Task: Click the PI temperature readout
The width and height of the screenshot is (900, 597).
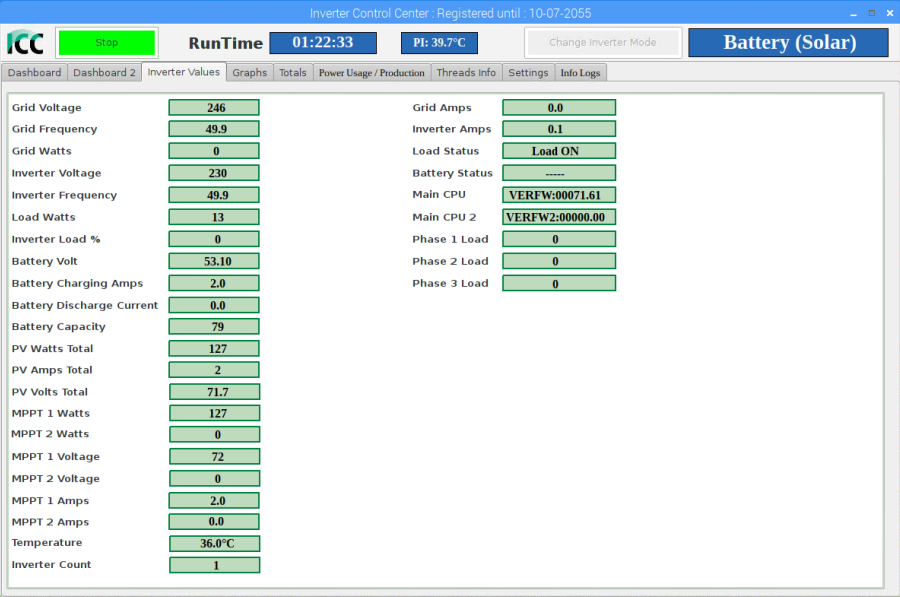Action: (x=439, y=43)
